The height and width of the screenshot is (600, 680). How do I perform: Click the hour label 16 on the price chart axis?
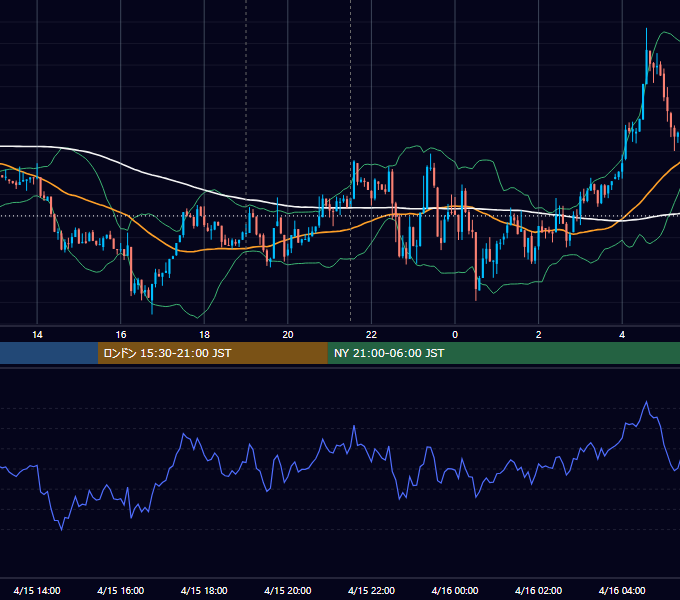click(121, 335)
